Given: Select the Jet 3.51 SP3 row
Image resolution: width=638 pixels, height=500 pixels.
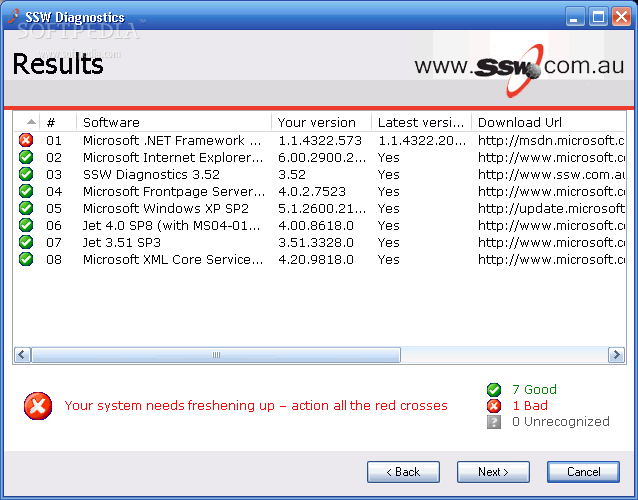Looking at the screenshot, I should tap(320, 242).
